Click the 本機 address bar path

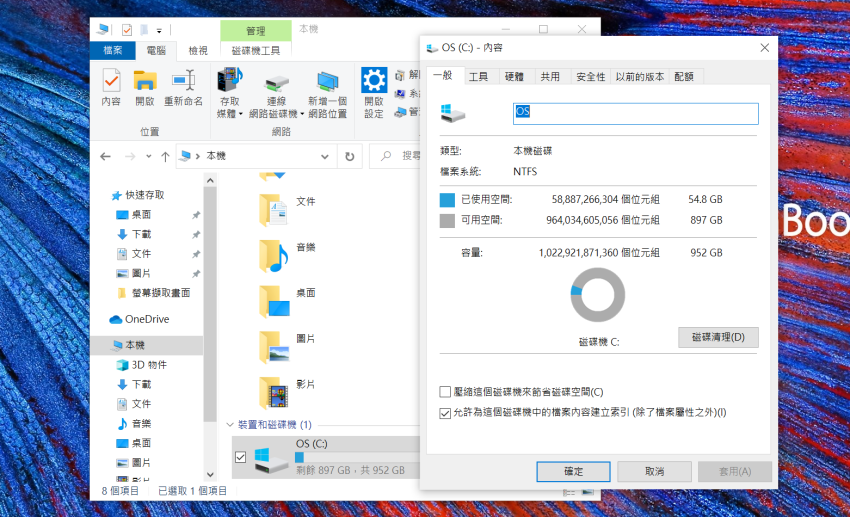click(x=216, y=157)
